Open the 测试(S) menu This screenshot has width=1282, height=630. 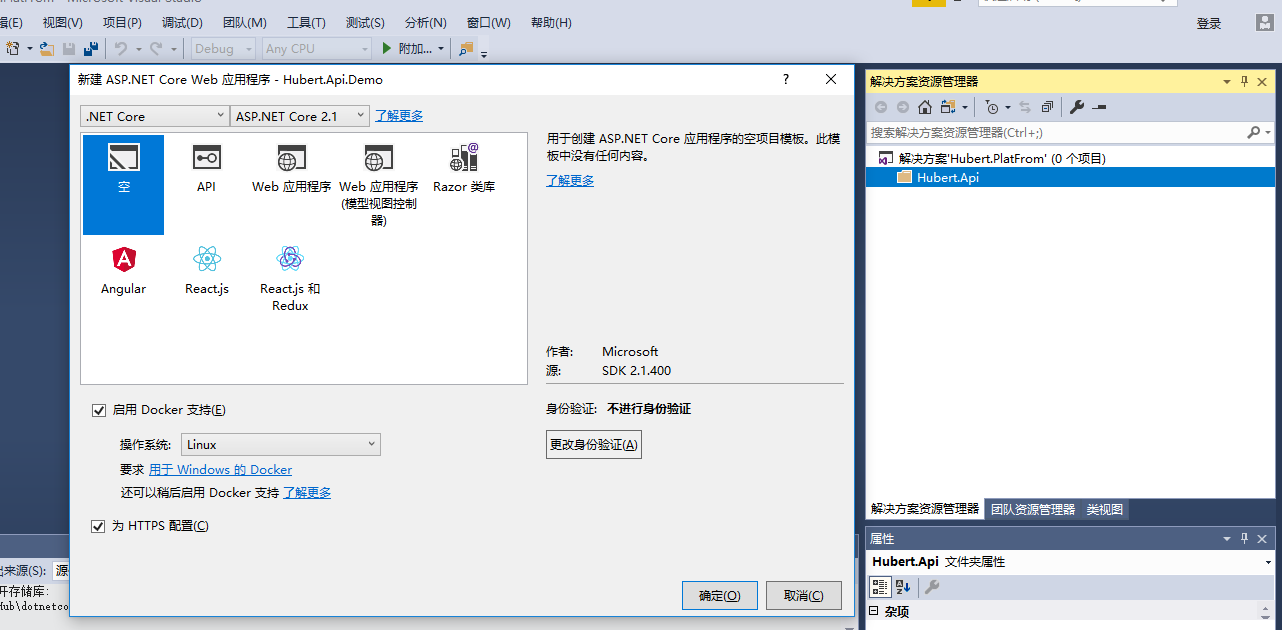pyautogui.click(x=365, y=22)
